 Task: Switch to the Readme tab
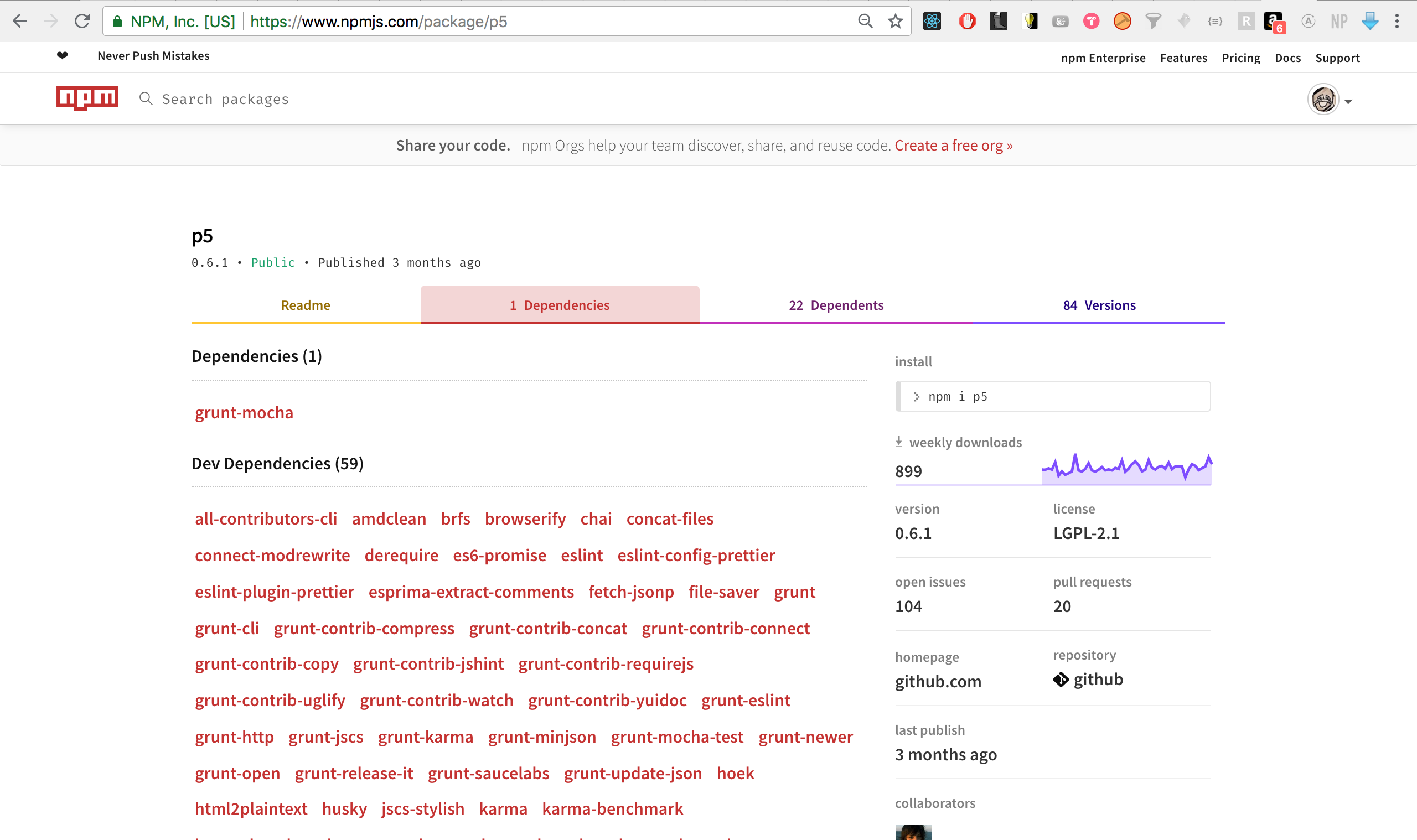(x=306, y=305)
